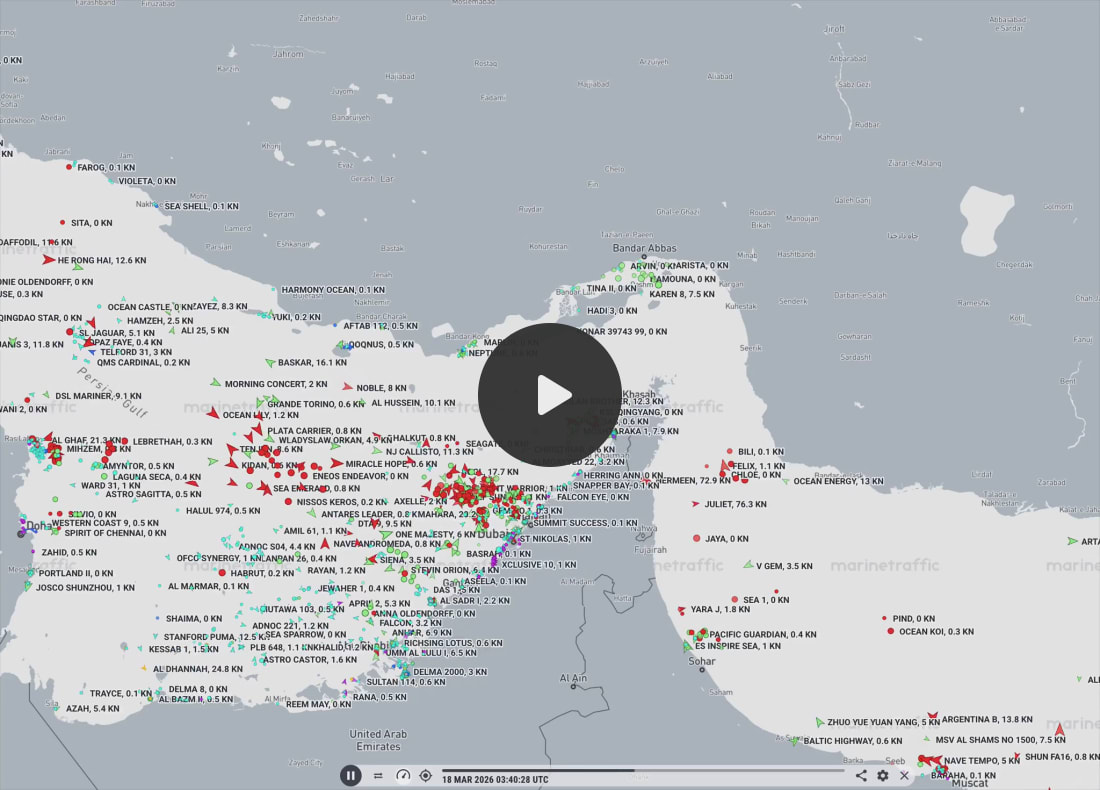Toggle the loop arrows icon in playback bar
This screenshot has height=790, width=1100.
(378, 775)
